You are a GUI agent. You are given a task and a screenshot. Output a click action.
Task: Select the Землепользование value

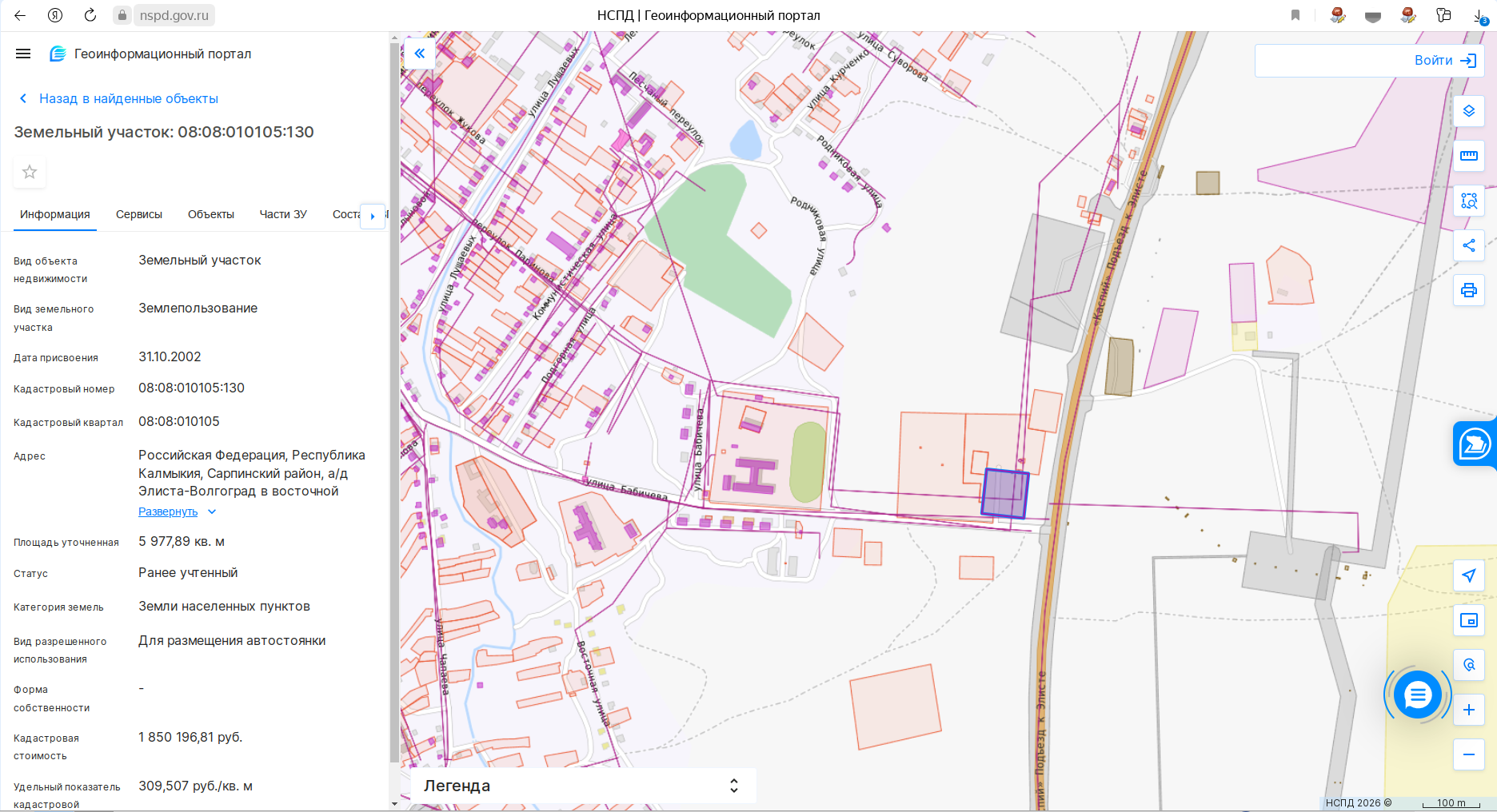(198, 308)
